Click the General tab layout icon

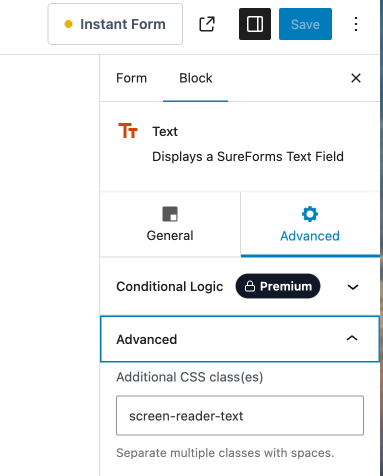pos(170,214)
